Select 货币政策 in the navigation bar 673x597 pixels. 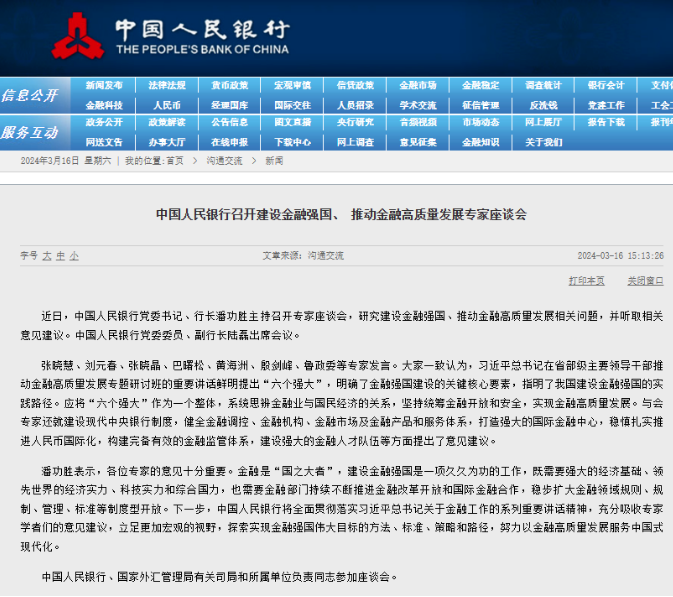click(230, 86)
